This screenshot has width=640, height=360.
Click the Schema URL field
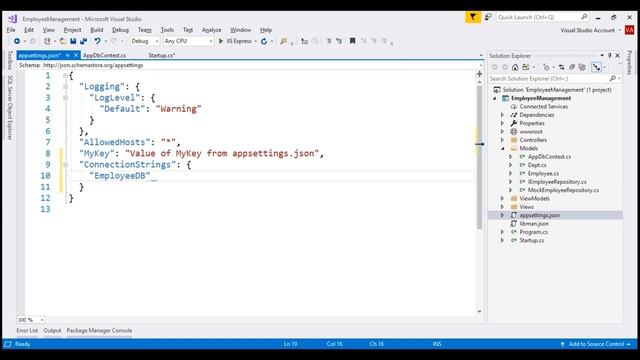261,65
